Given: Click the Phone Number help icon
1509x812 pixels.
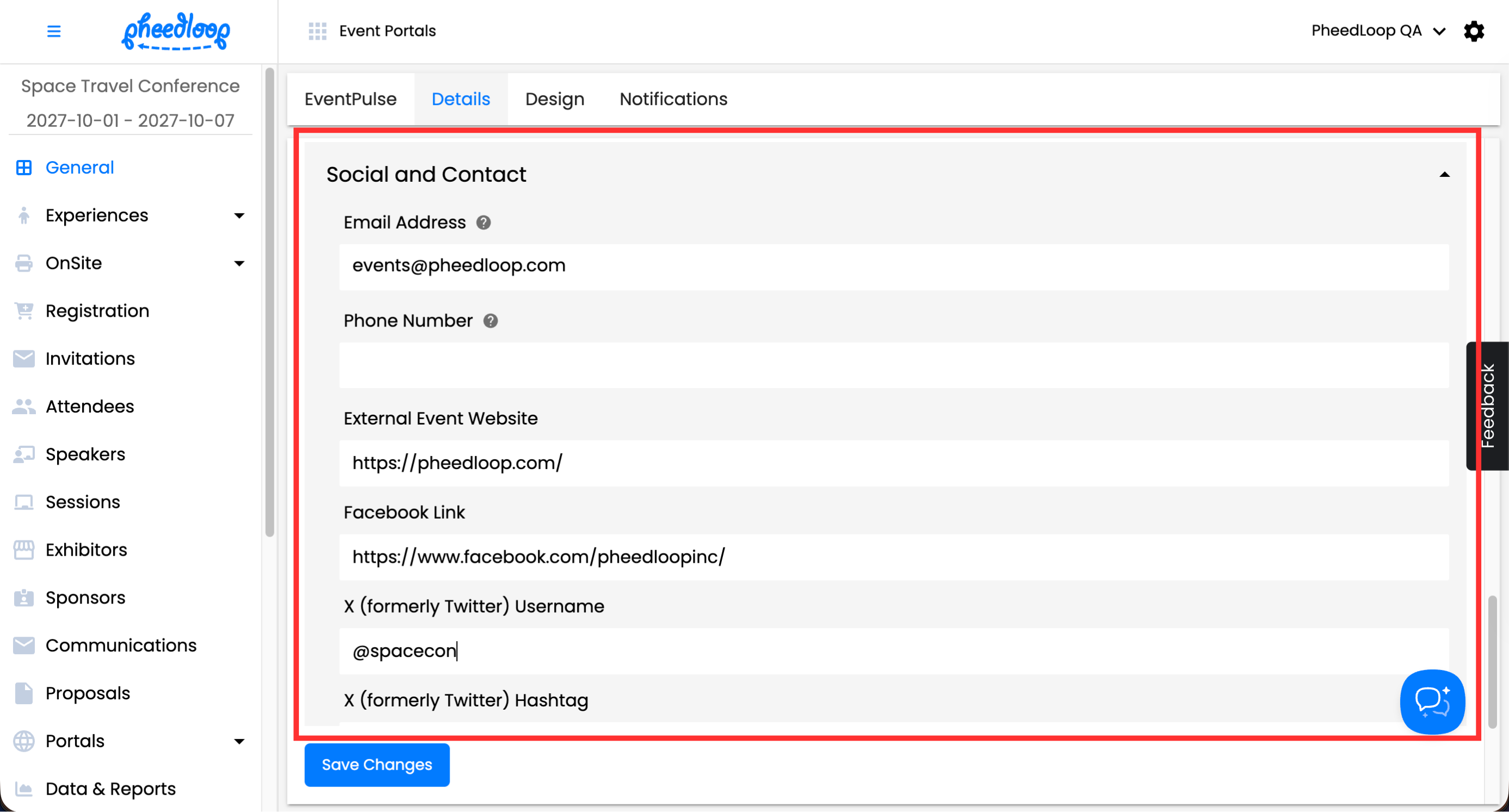Looking at the screenshot, I should tap(490, 321).
